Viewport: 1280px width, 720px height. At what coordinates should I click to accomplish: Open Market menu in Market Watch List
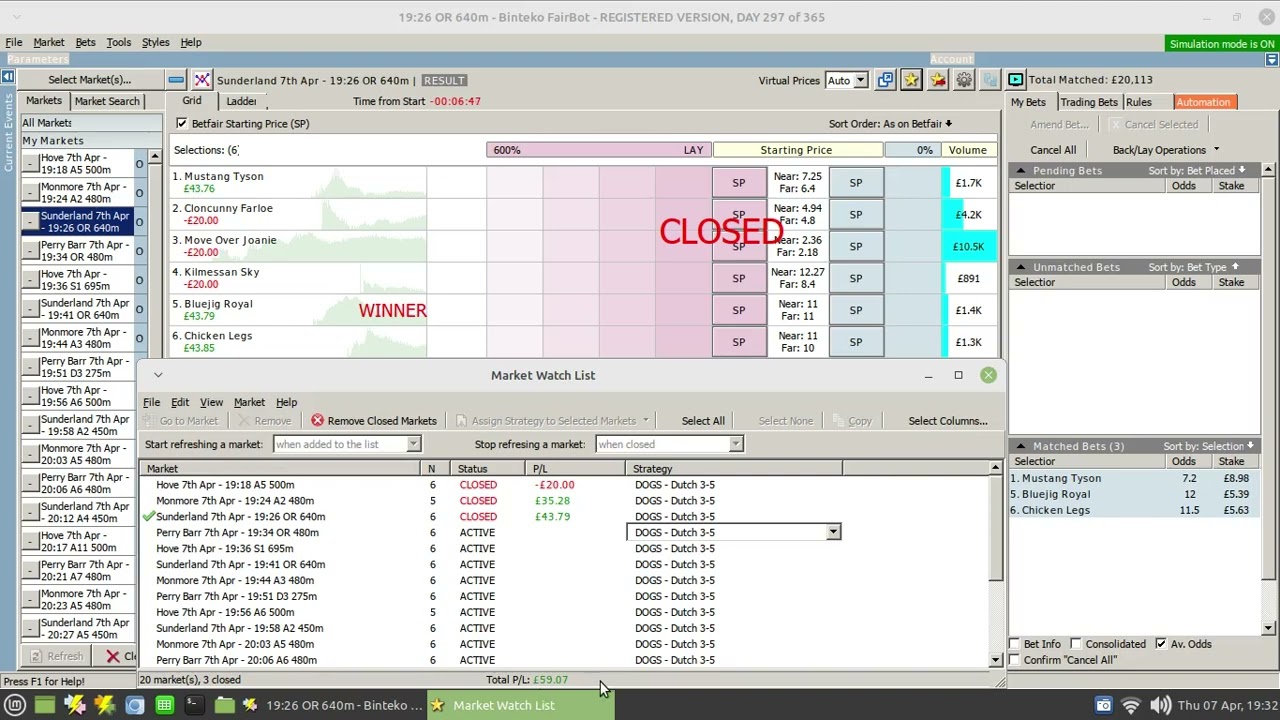tap(249, 402)
